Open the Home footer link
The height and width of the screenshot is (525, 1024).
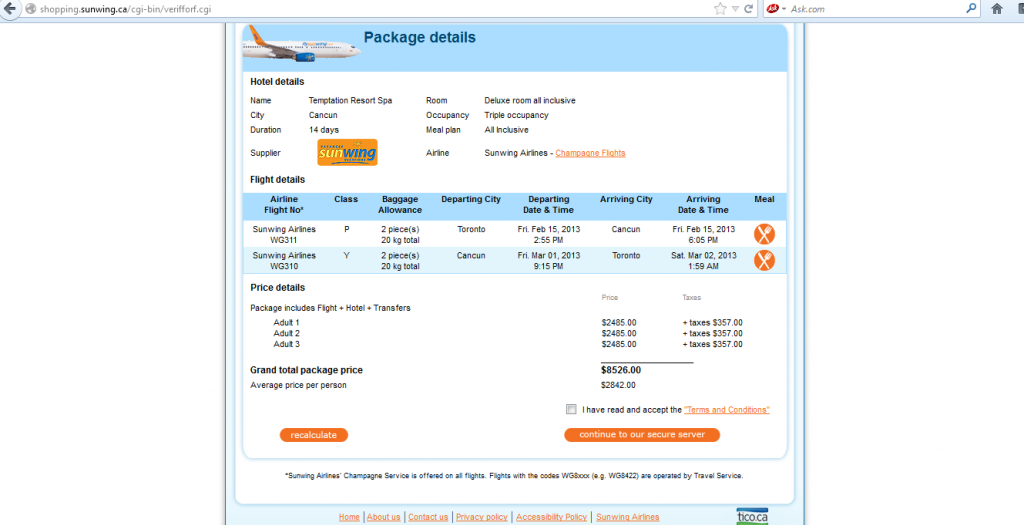point(349,517)
